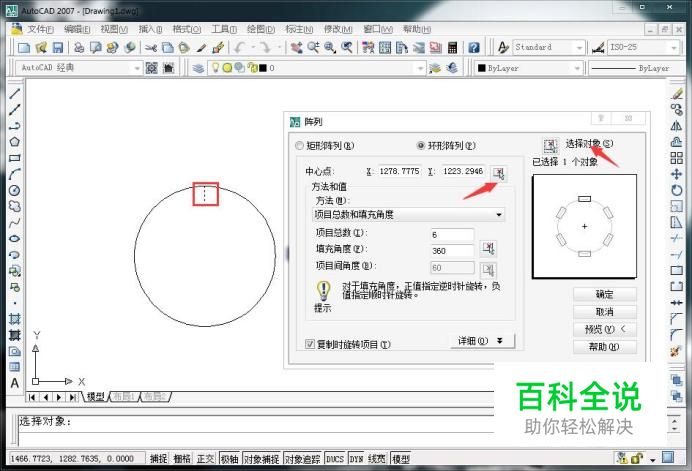Toggle the 极轴 polar status button
Screen dimensions: 692x471
[229, 459]
